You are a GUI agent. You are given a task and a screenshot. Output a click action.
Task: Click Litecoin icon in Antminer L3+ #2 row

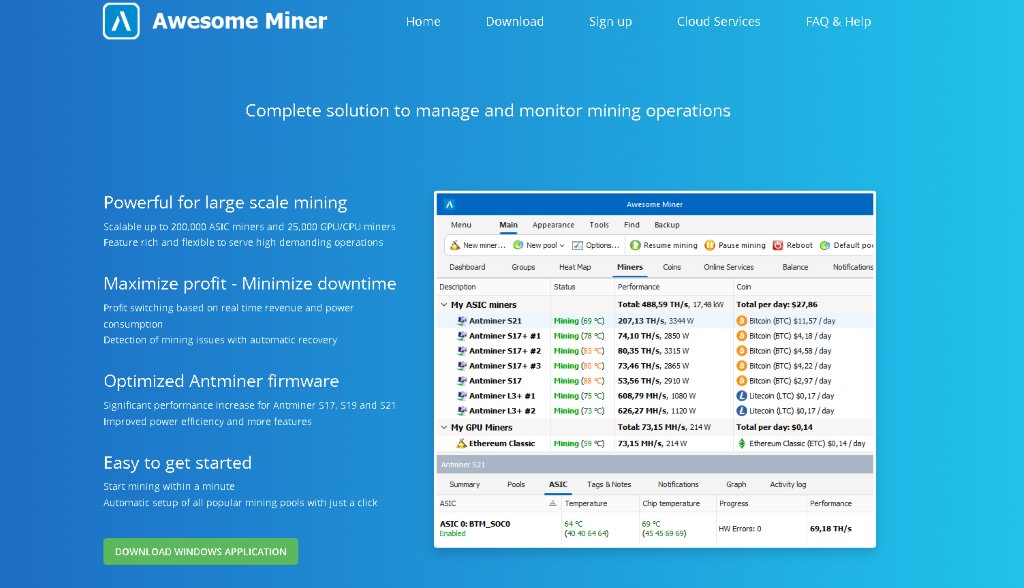741,411
